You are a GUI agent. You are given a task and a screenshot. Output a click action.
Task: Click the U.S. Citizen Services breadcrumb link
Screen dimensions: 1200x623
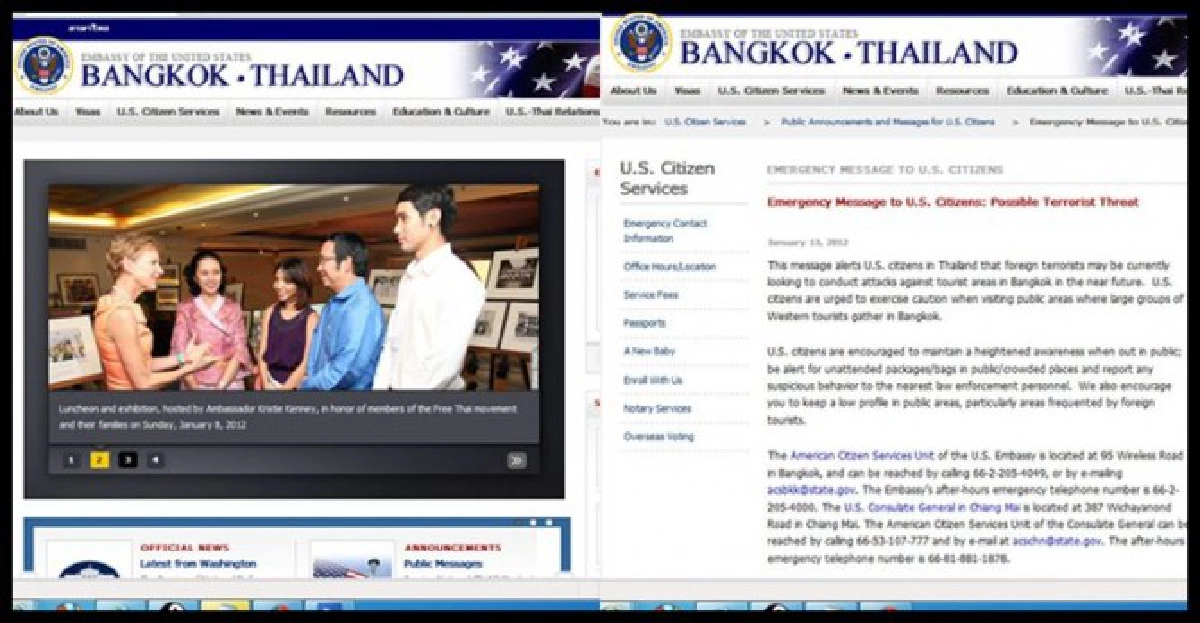click(x=705, y=121)
